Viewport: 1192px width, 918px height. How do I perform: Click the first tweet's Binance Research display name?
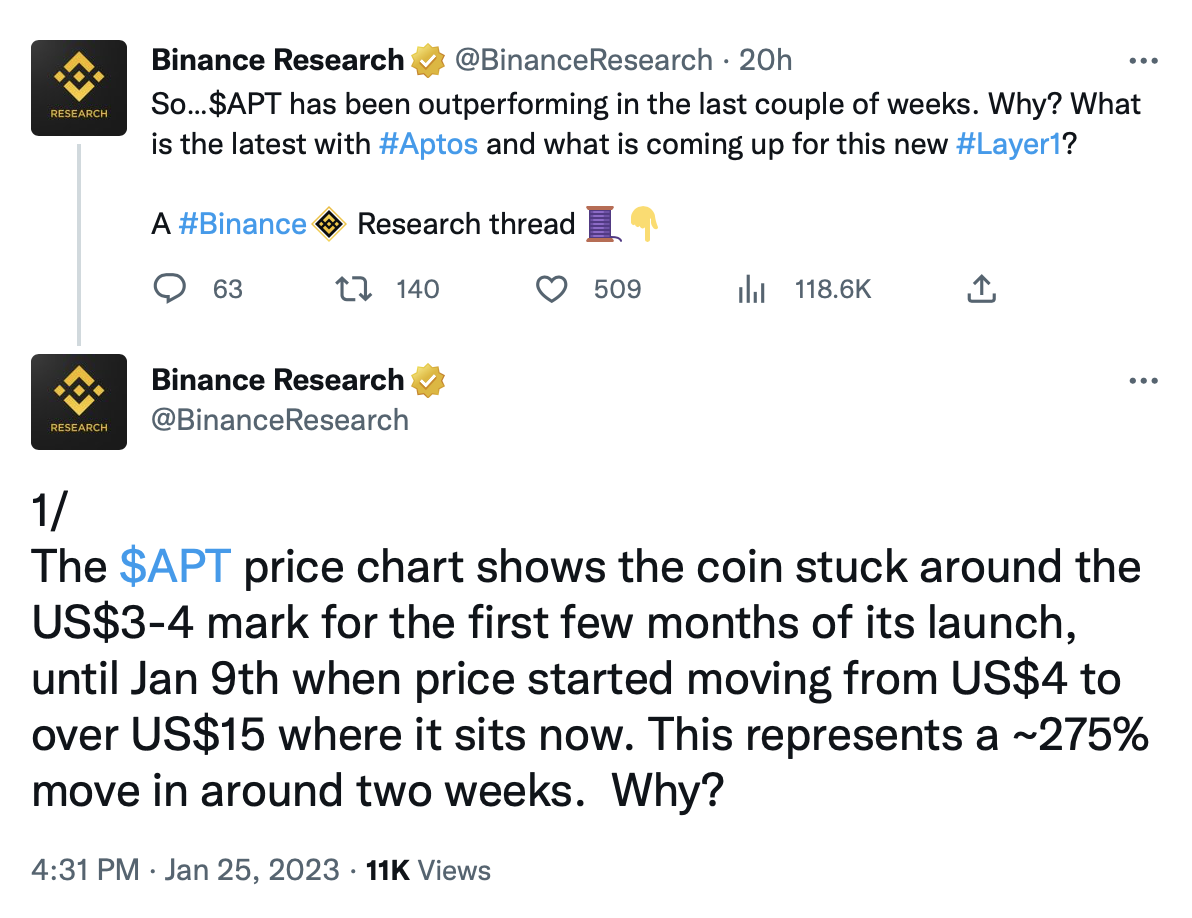click(277, 60)
